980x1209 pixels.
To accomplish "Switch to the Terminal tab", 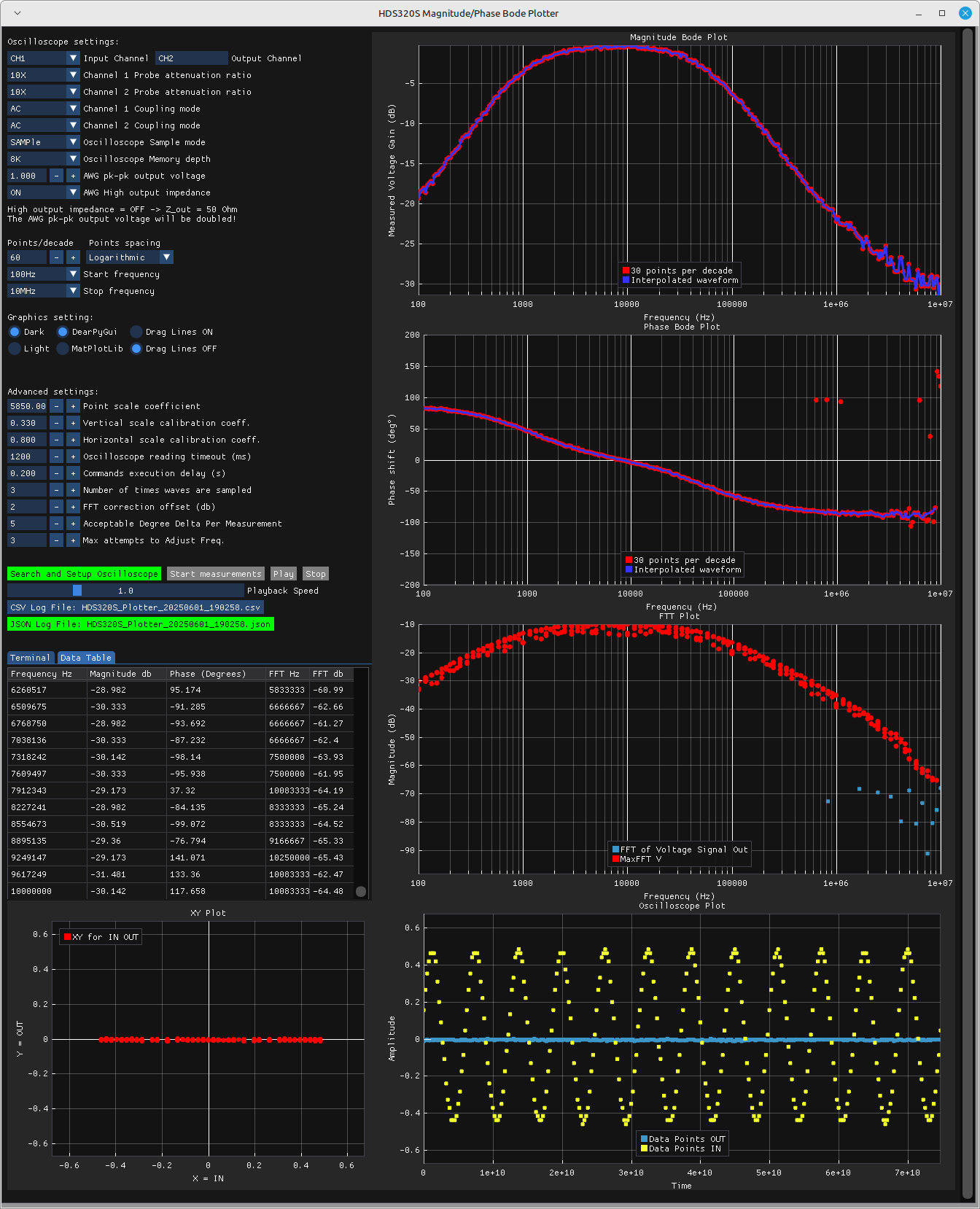I will [30, 658].
